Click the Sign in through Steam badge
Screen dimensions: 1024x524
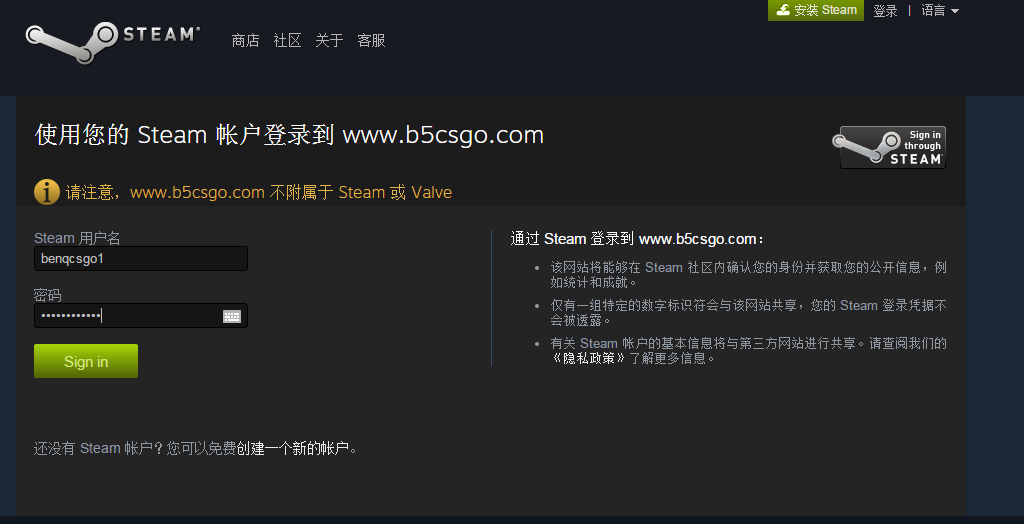(x=892, y=147)
